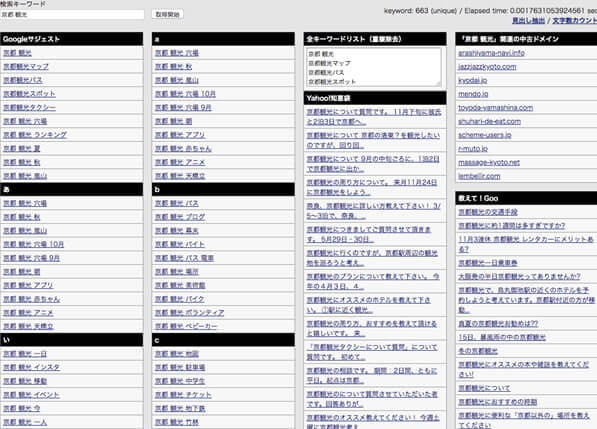Open the 京都 観光 ブログ link
The width and height of the screenshot is (597, 429).
click(x=180, y=217)
